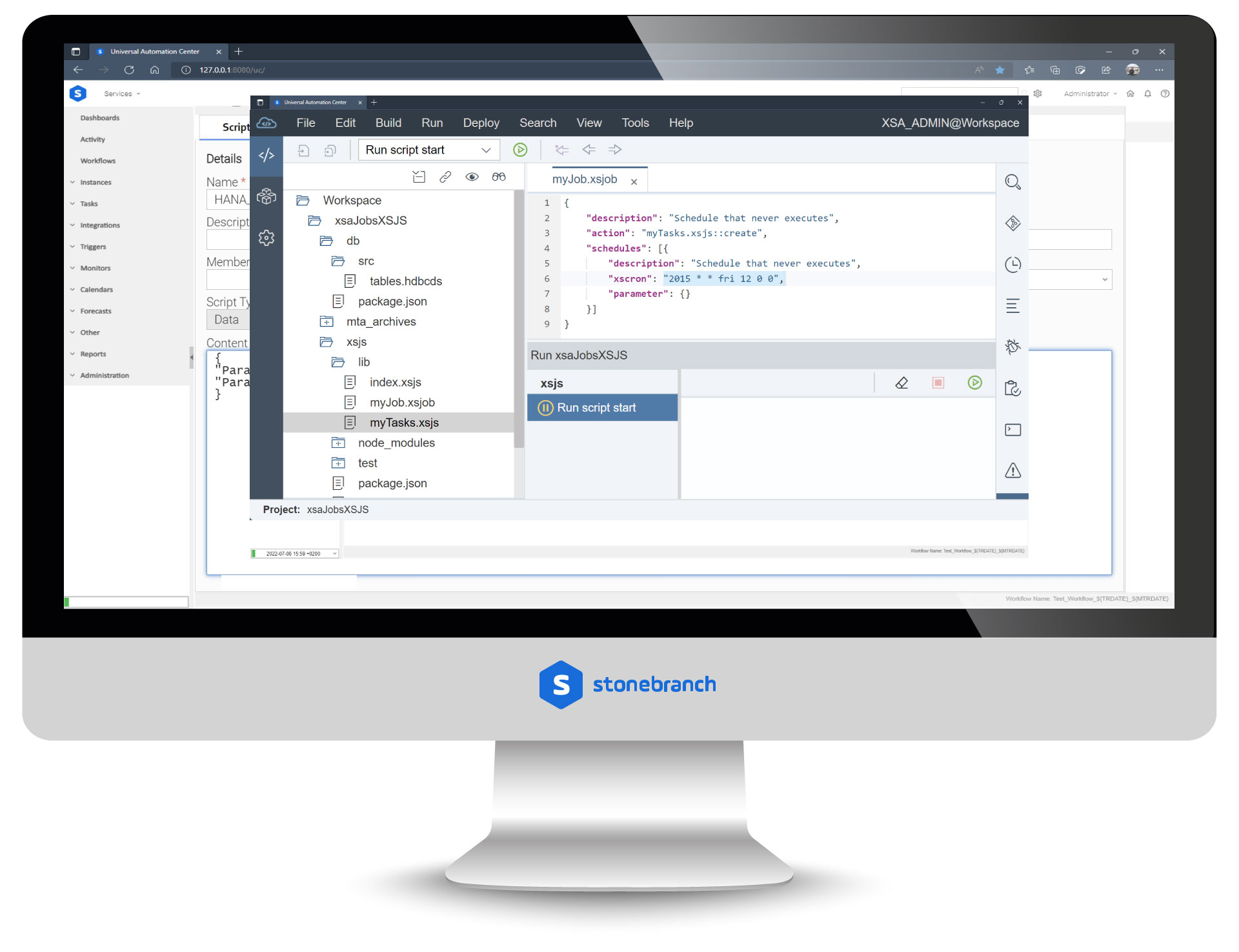This screenshot has width=1239, height=952.
Task: Click the Save all toolbar icon
Action: pos(330,150)
